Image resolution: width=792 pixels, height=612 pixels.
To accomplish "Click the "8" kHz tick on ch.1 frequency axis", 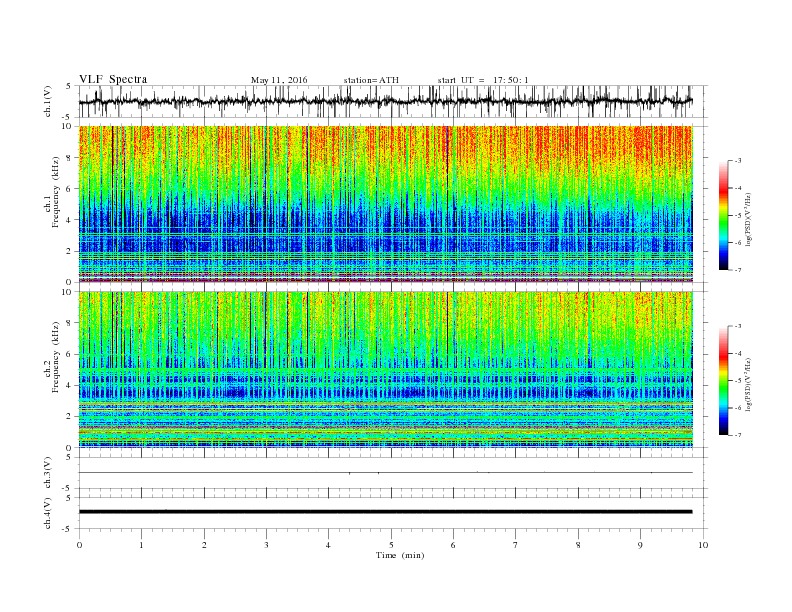I will (70, 158).
